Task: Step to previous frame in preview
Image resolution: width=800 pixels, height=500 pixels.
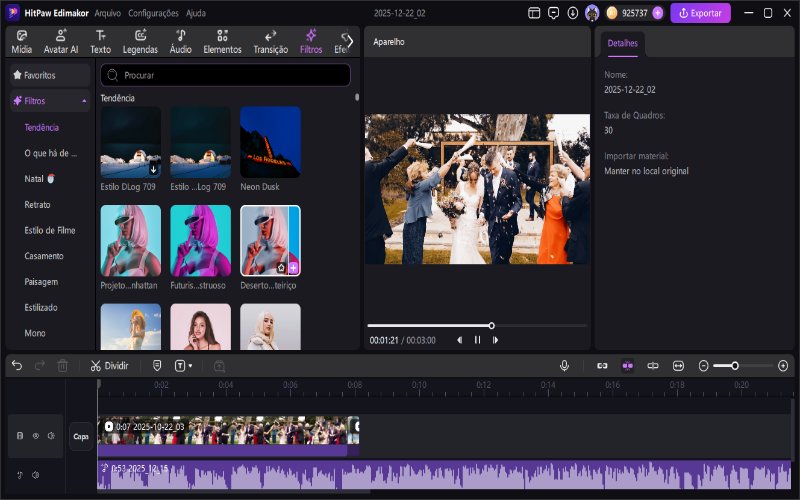Action: click(x=460, y=340)
